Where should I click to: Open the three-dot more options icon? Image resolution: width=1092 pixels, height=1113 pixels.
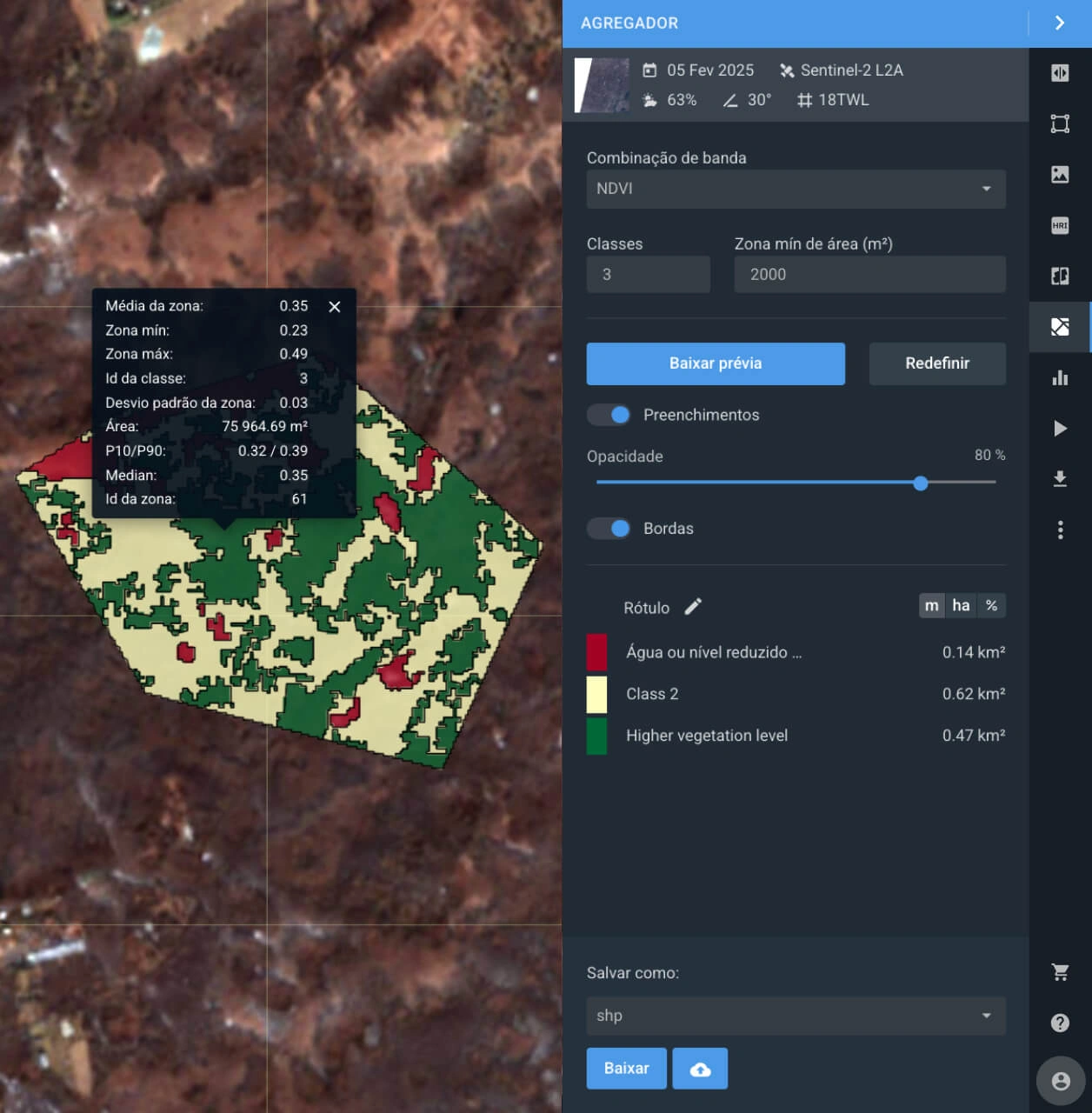(1061, 530)
